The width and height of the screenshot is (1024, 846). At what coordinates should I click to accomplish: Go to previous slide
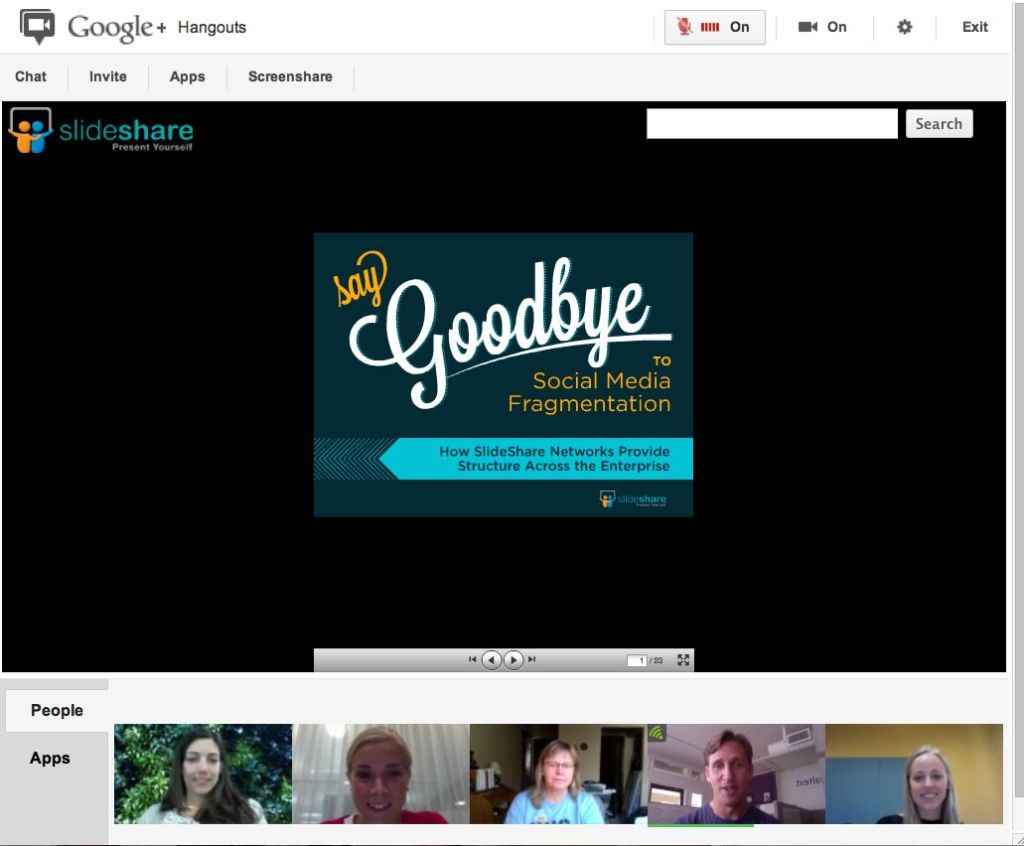point(492,660)
